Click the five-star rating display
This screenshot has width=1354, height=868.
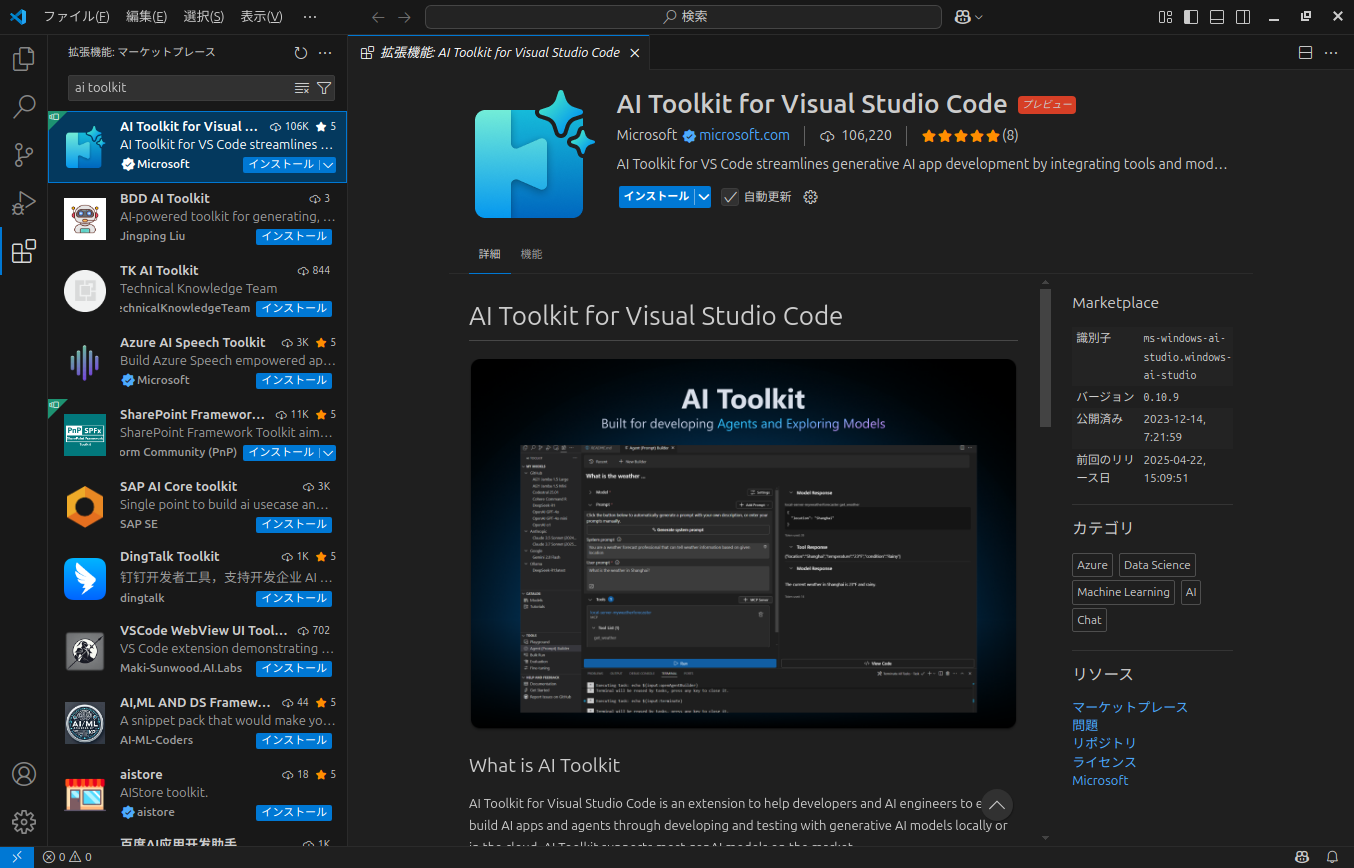[960, 135]
